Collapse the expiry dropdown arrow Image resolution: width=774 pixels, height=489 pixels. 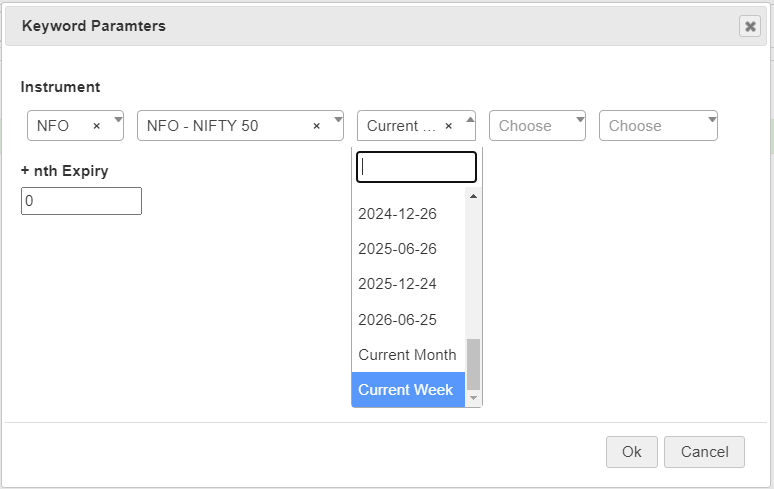tap(469, 121)
